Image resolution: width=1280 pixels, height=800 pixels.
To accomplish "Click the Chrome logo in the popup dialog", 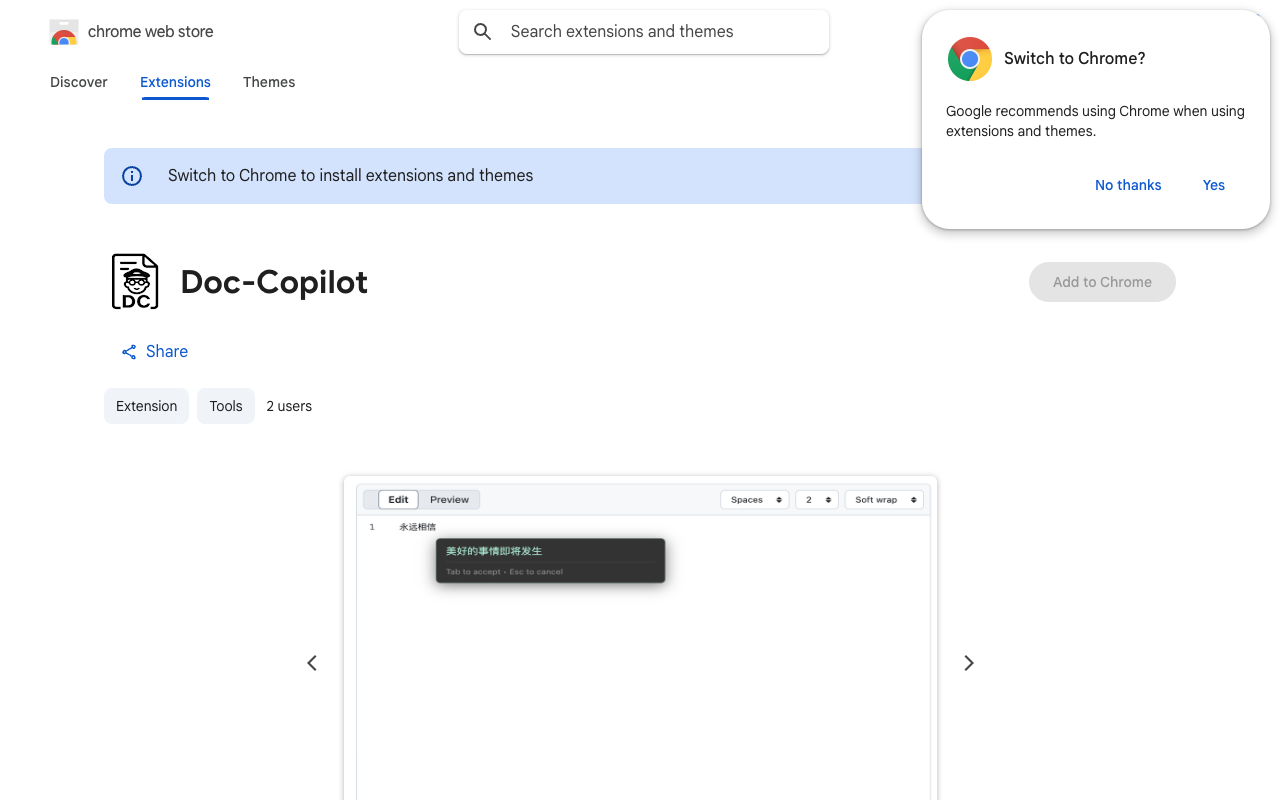I will point(969,59).
